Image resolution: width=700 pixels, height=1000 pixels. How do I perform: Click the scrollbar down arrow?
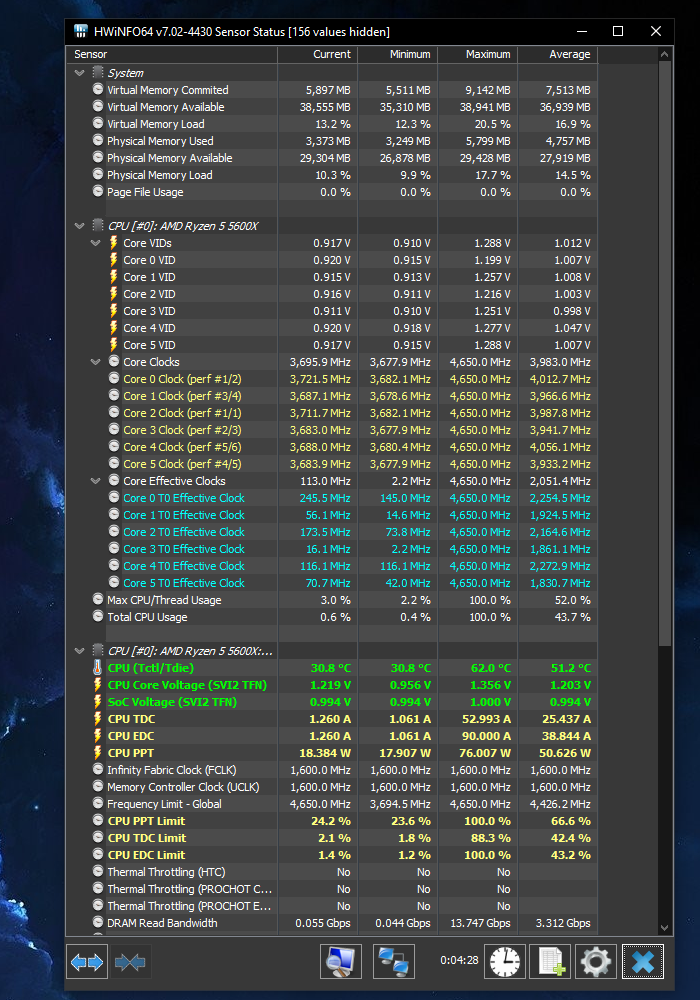point(665,928)
